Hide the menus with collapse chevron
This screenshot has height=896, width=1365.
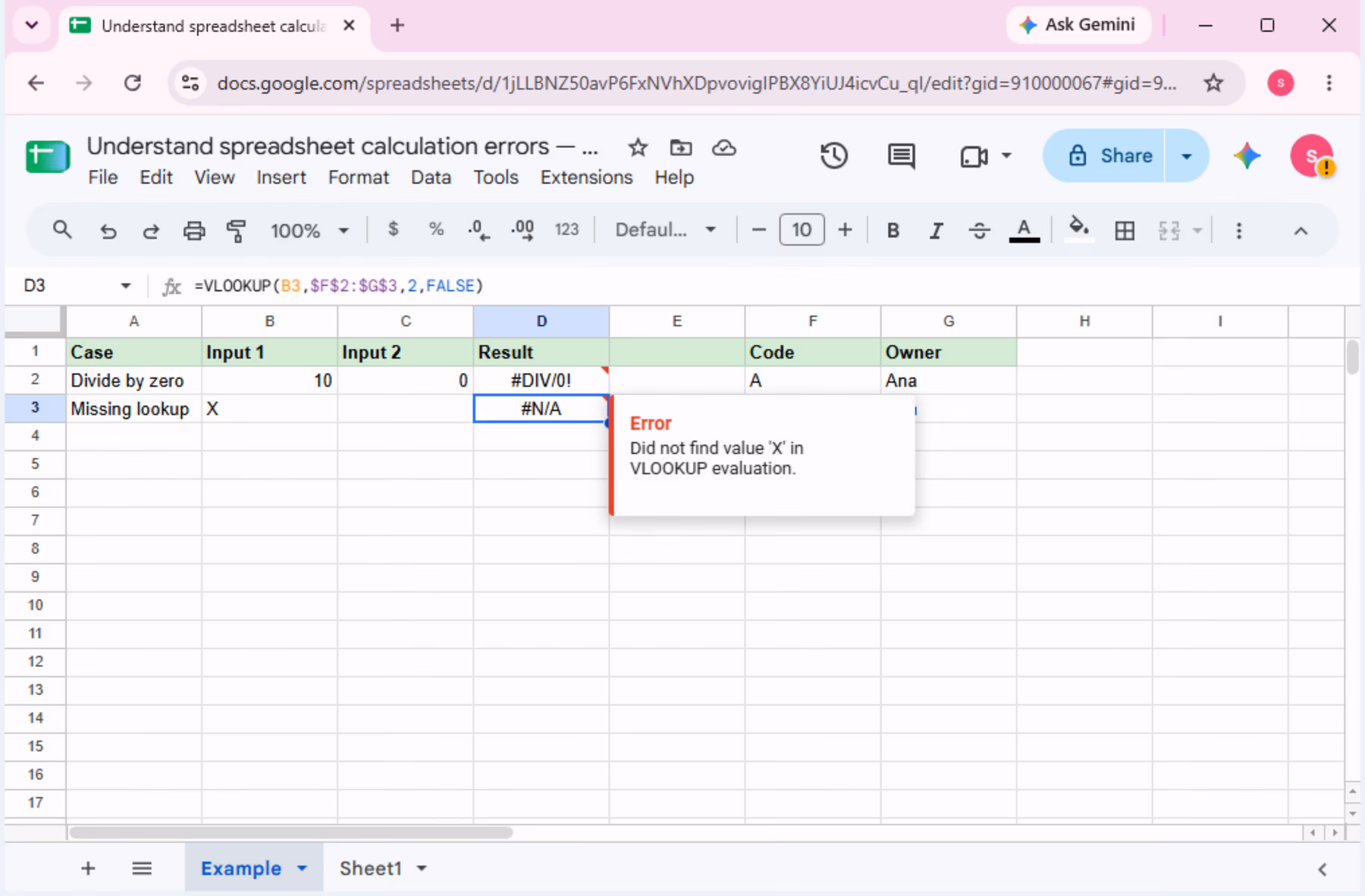1301,231
